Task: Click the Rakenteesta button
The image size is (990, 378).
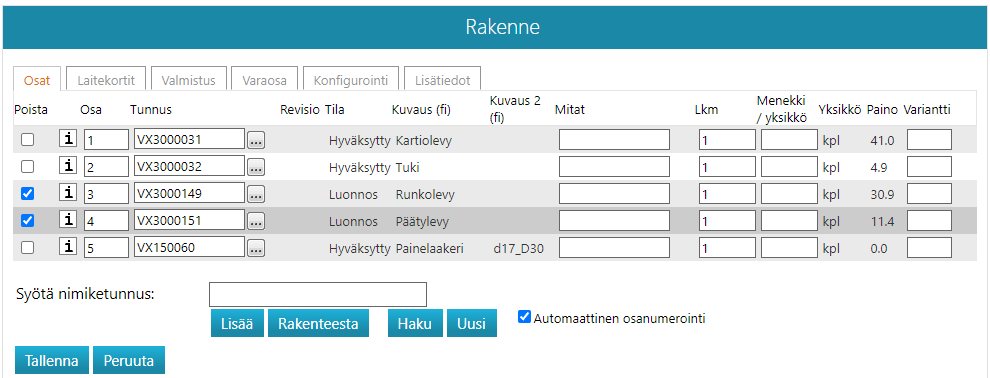Action: [319, 324]
